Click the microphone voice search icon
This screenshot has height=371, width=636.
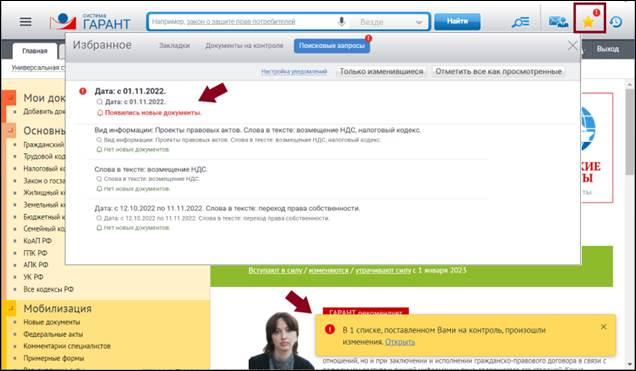(x=342, y=21)
